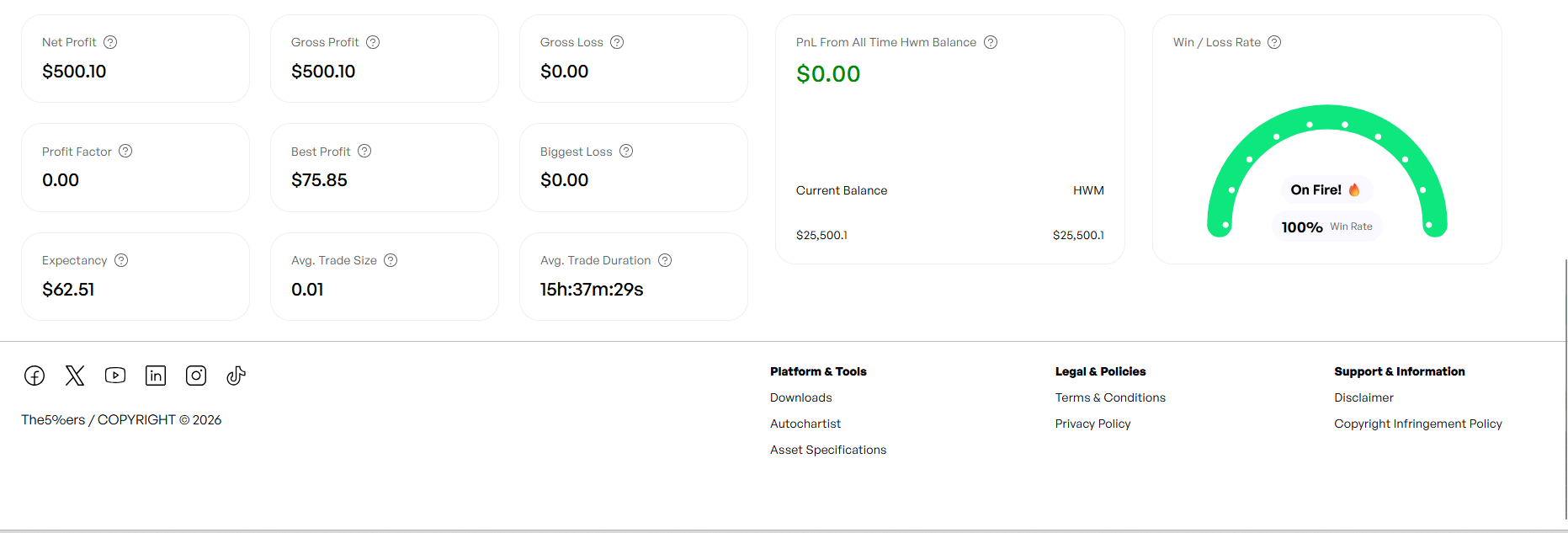Show the Avg. Trade Duration info icon

tap(665, 260)
